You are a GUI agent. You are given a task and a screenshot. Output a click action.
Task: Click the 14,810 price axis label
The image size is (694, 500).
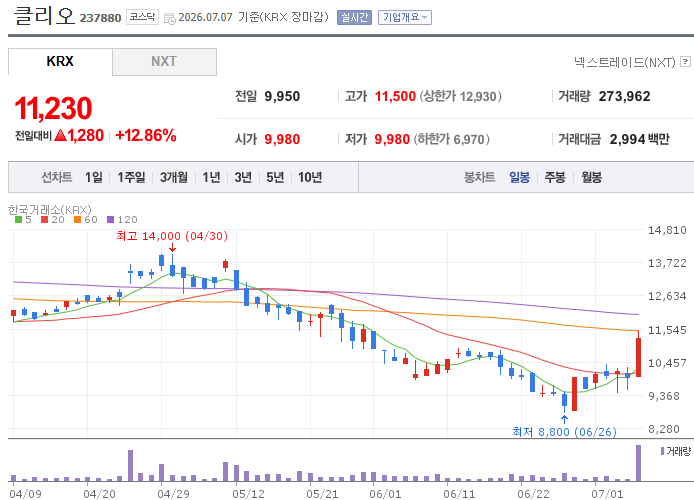[x=667, y=230]
